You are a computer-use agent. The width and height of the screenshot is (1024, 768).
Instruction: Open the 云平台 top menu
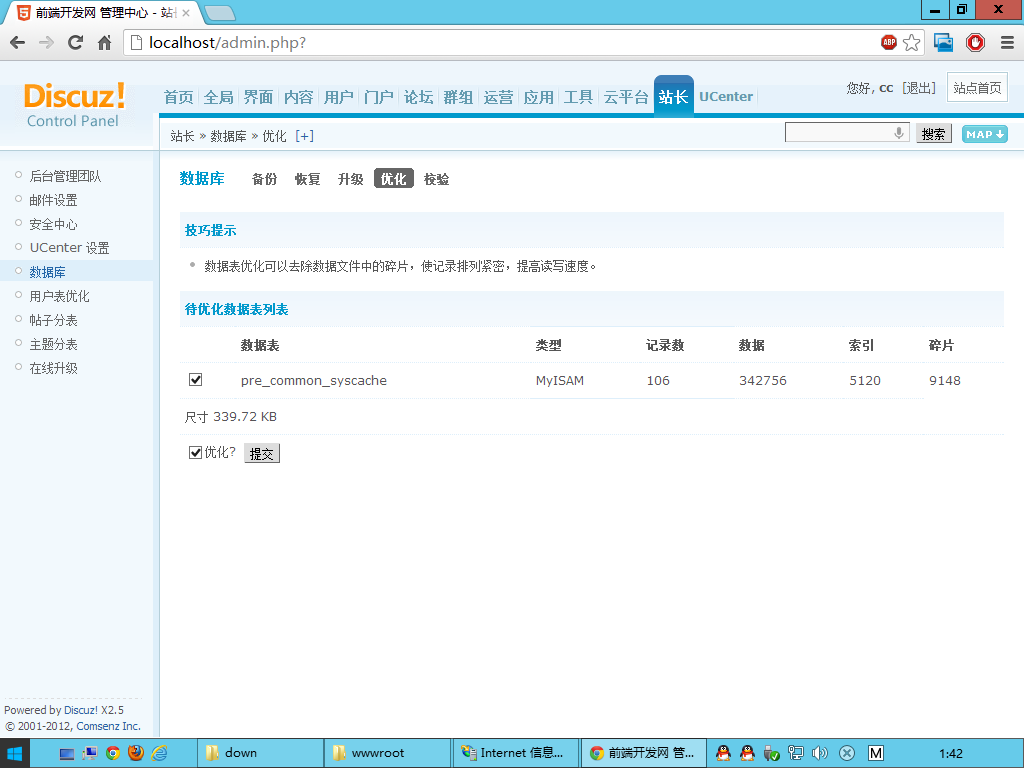coord(626,97)
